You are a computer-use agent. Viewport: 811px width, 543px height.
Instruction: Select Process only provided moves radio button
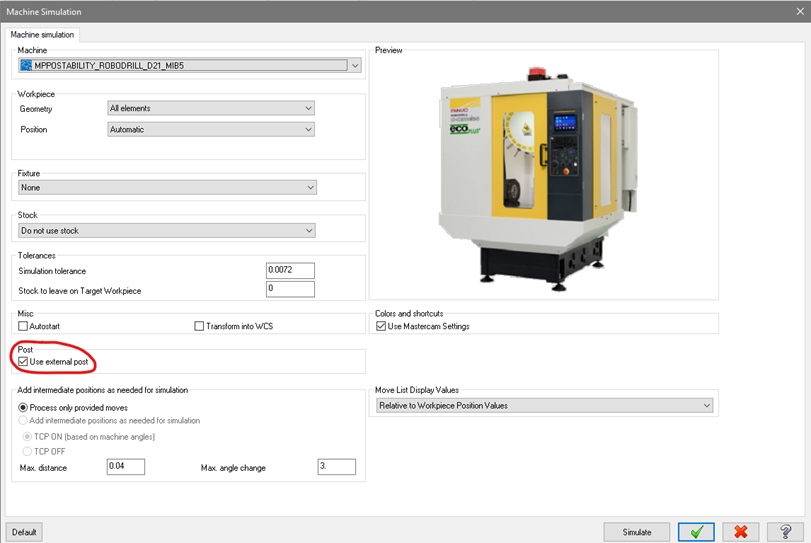pyautogui.click(x=25, y=407)
